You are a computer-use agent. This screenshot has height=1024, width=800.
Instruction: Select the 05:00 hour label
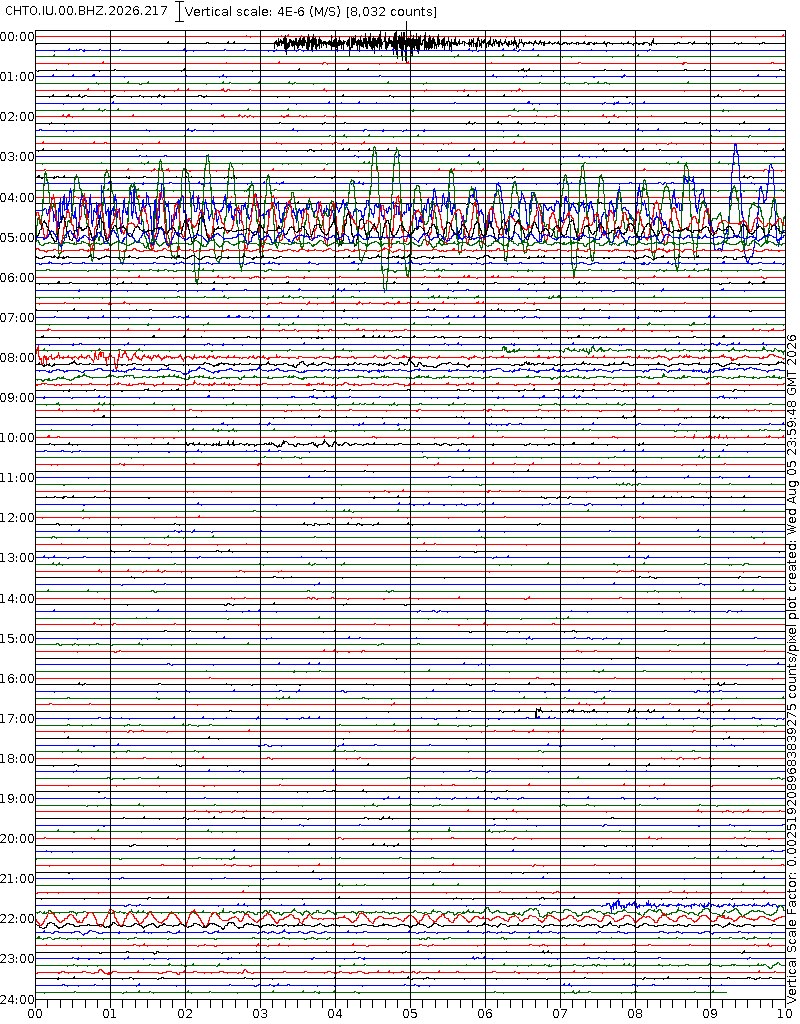[18, 237]
